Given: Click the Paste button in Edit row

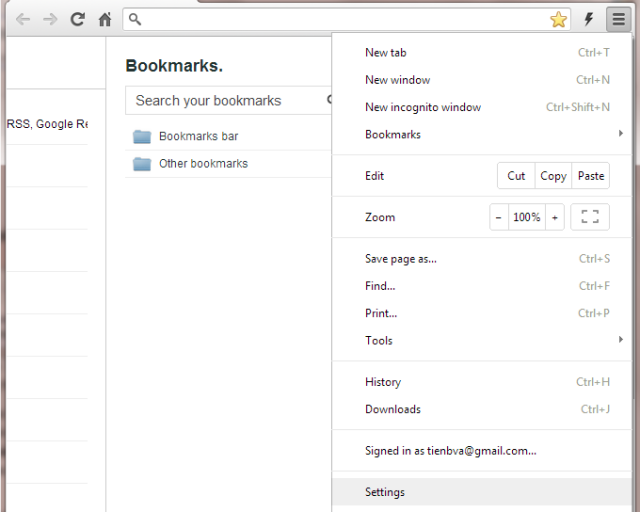Looking at the screenshot, I should (591, 176).
